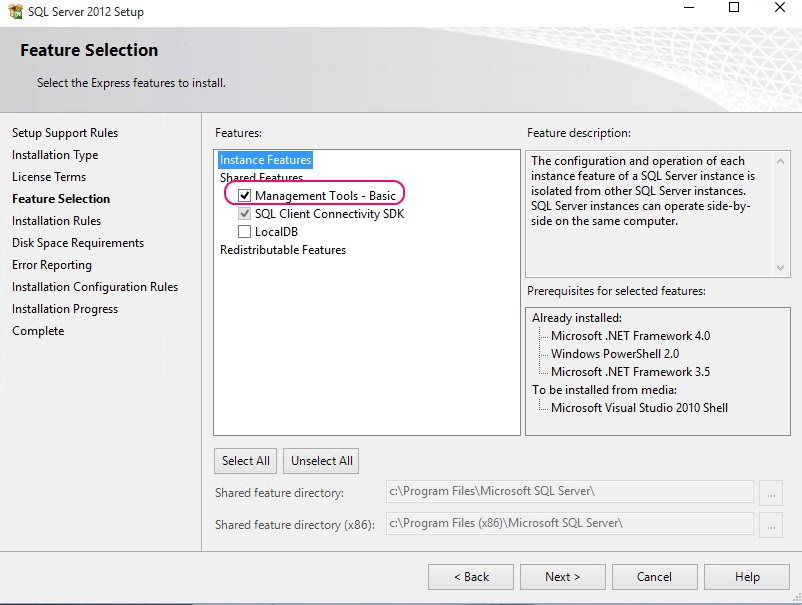
Task: Open the Disk Space Requirements step
Action: [78, 243]
